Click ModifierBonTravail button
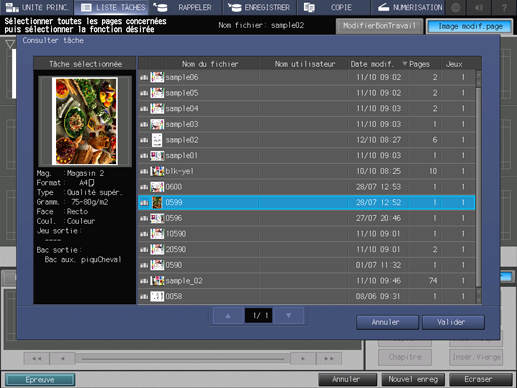This screenshot has width=517, height=388. pos(379,26)
